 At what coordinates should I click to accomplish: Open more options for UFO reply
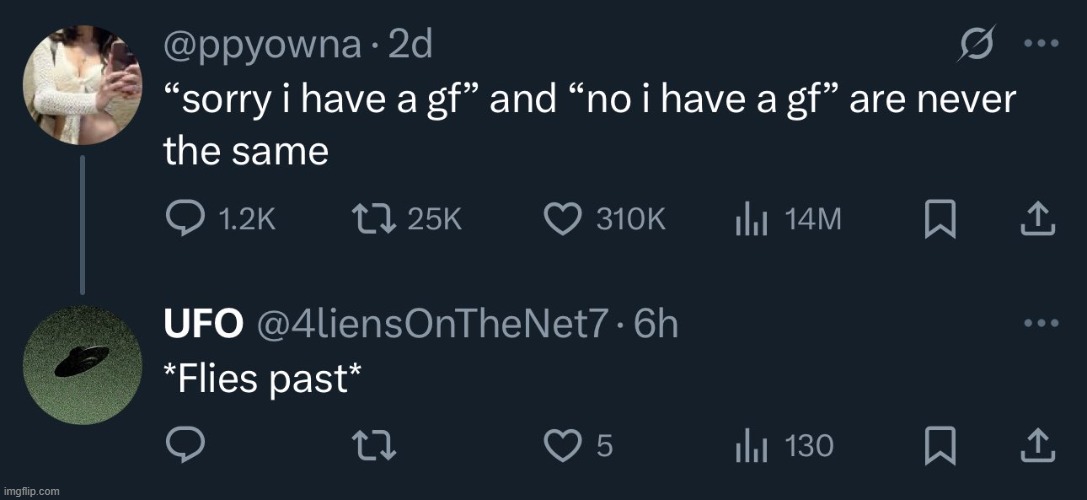point(1041,322)
